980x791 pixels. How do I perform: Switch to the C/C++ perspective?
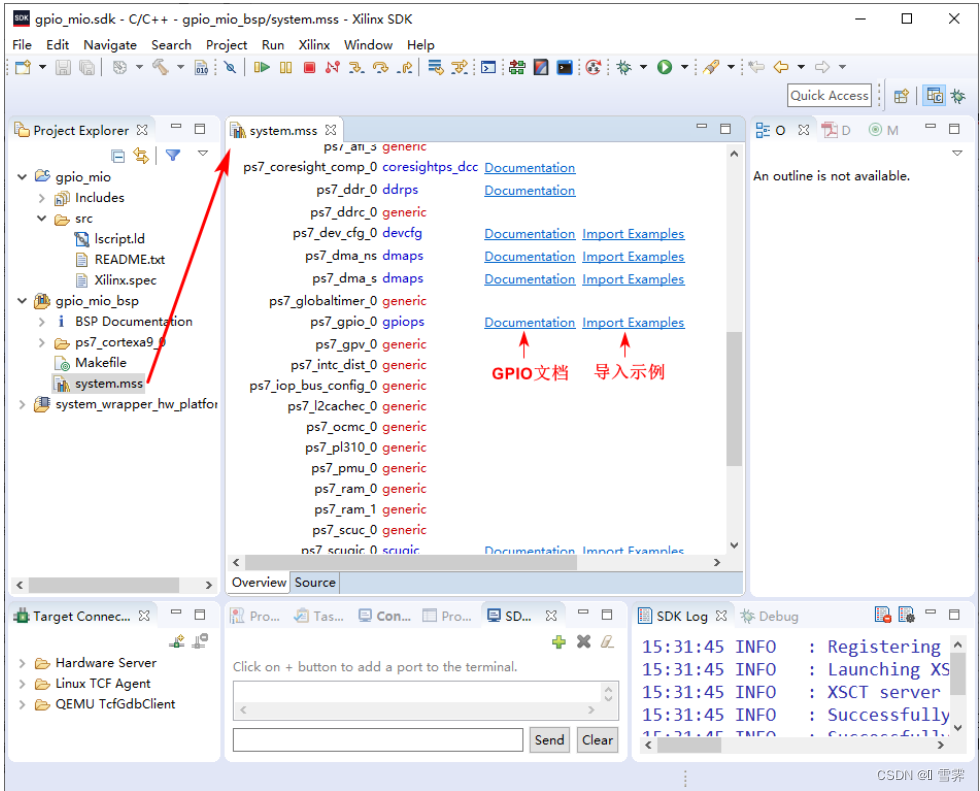coord(934,96)
